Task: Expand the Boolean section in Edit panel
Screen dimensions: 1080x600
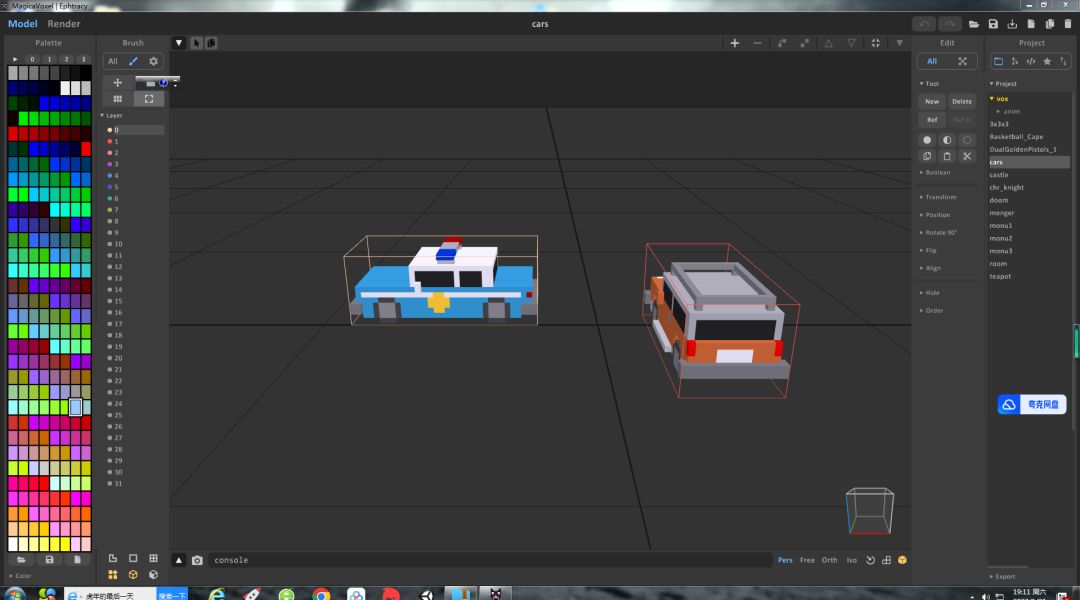Action: click(x=935, y=172)
